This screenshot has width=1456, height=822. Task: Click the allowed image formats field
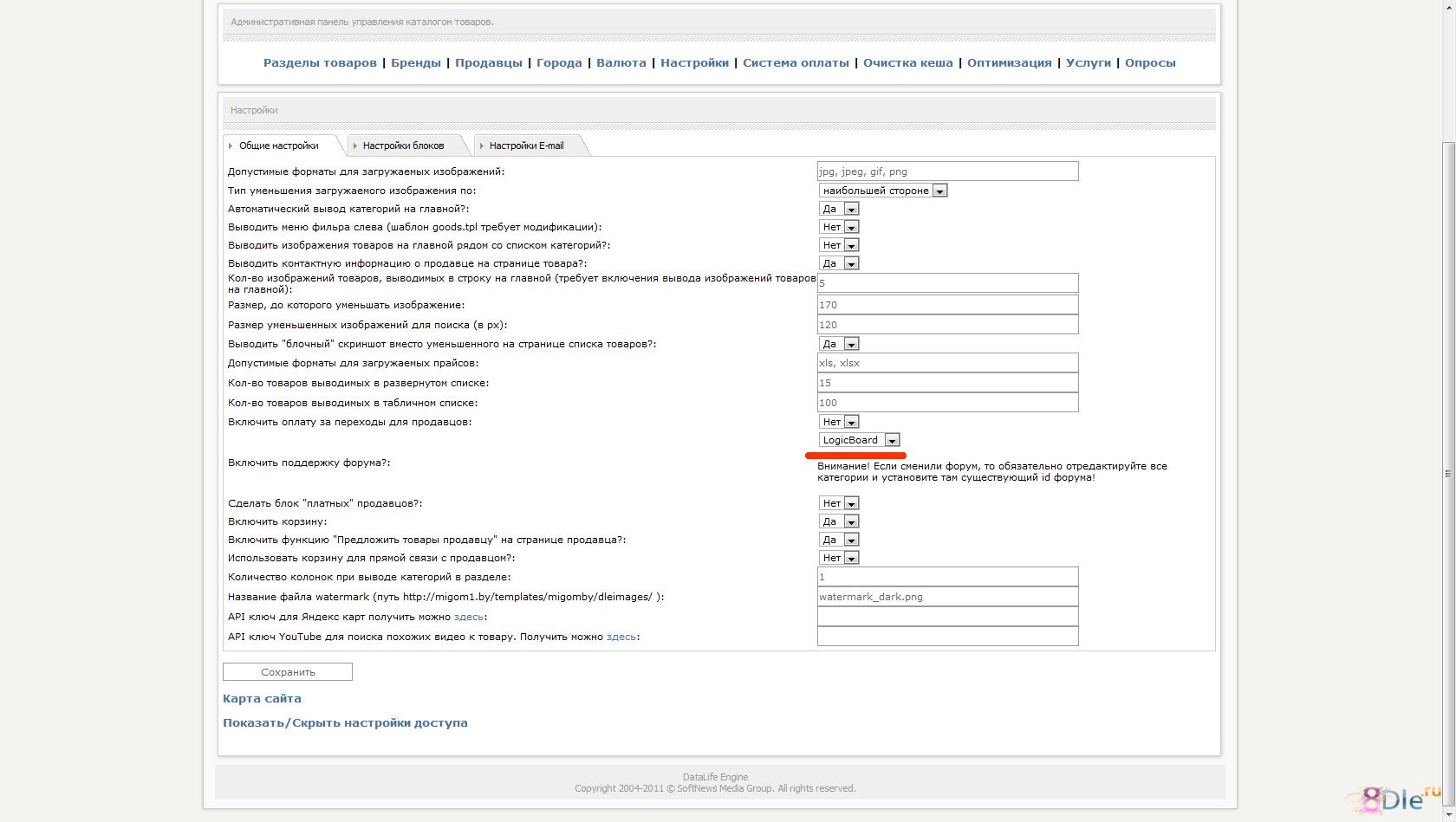[x=947, y=172]
